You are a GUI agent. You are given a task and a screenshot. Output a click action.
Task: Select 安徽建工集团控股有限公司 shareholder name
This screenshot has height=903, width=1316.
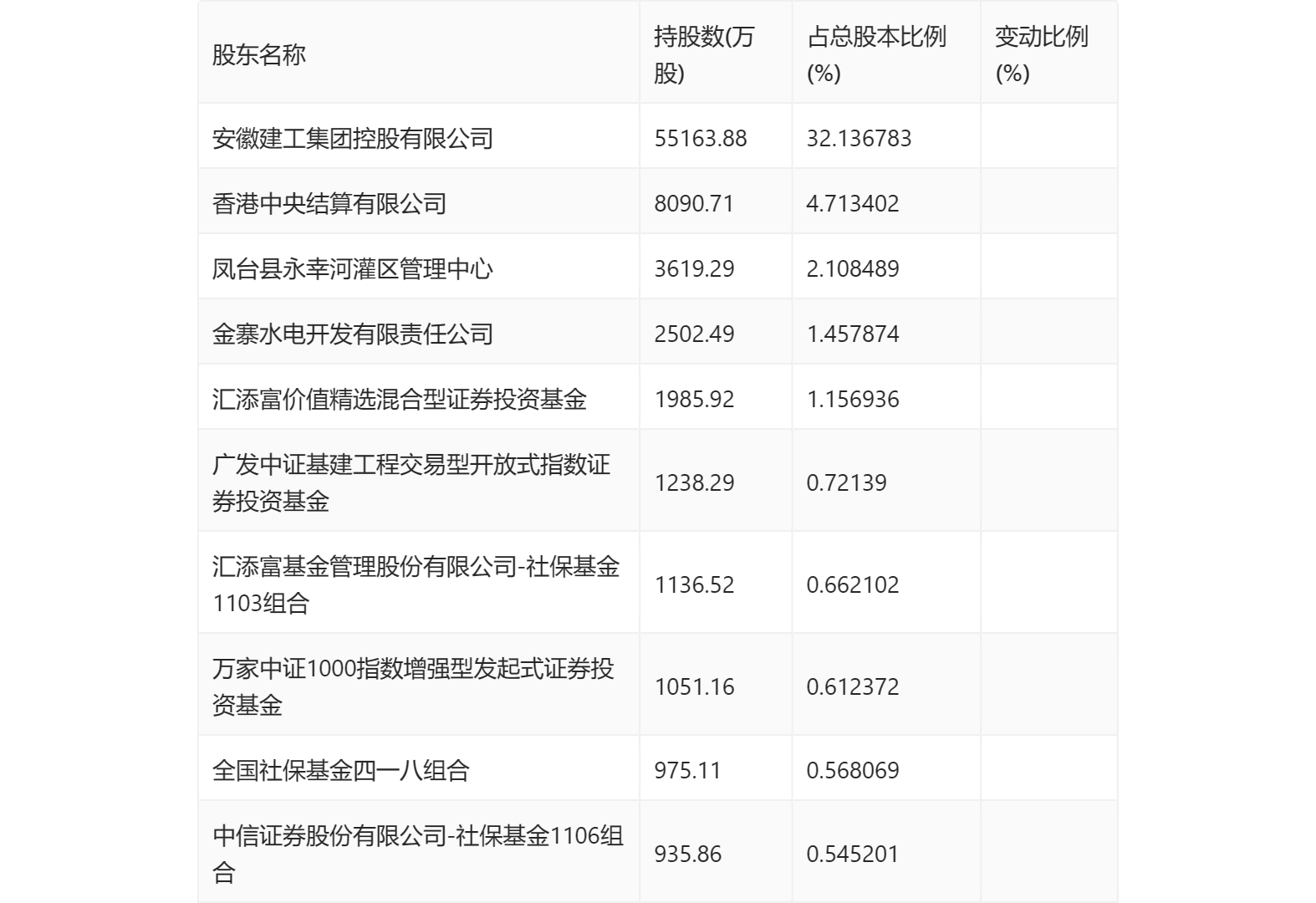[x=353, y=138]
